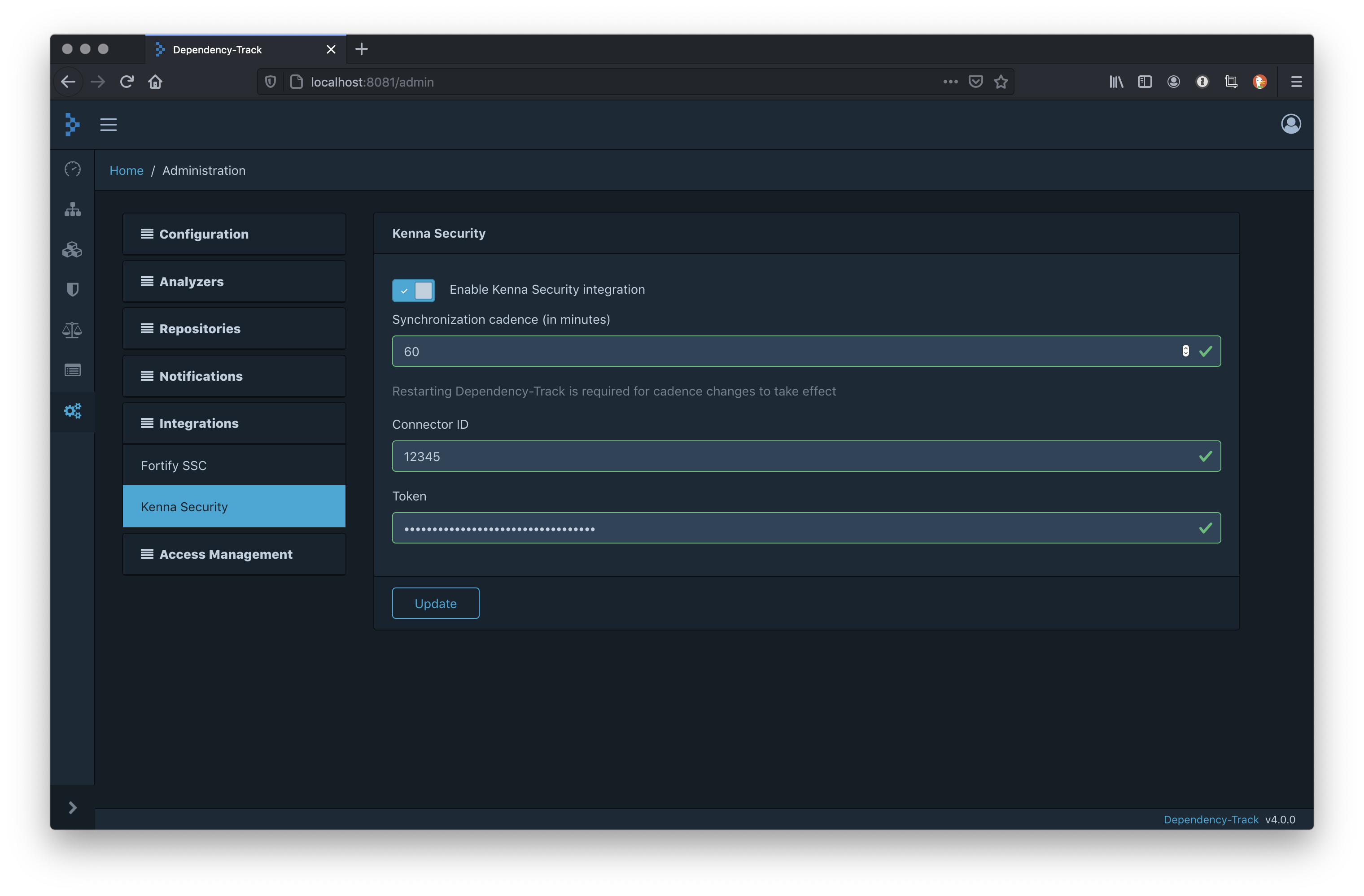1364x896 pixels.
Task: Open the Firefox application menu
Action: click(x=1296, y=82)
